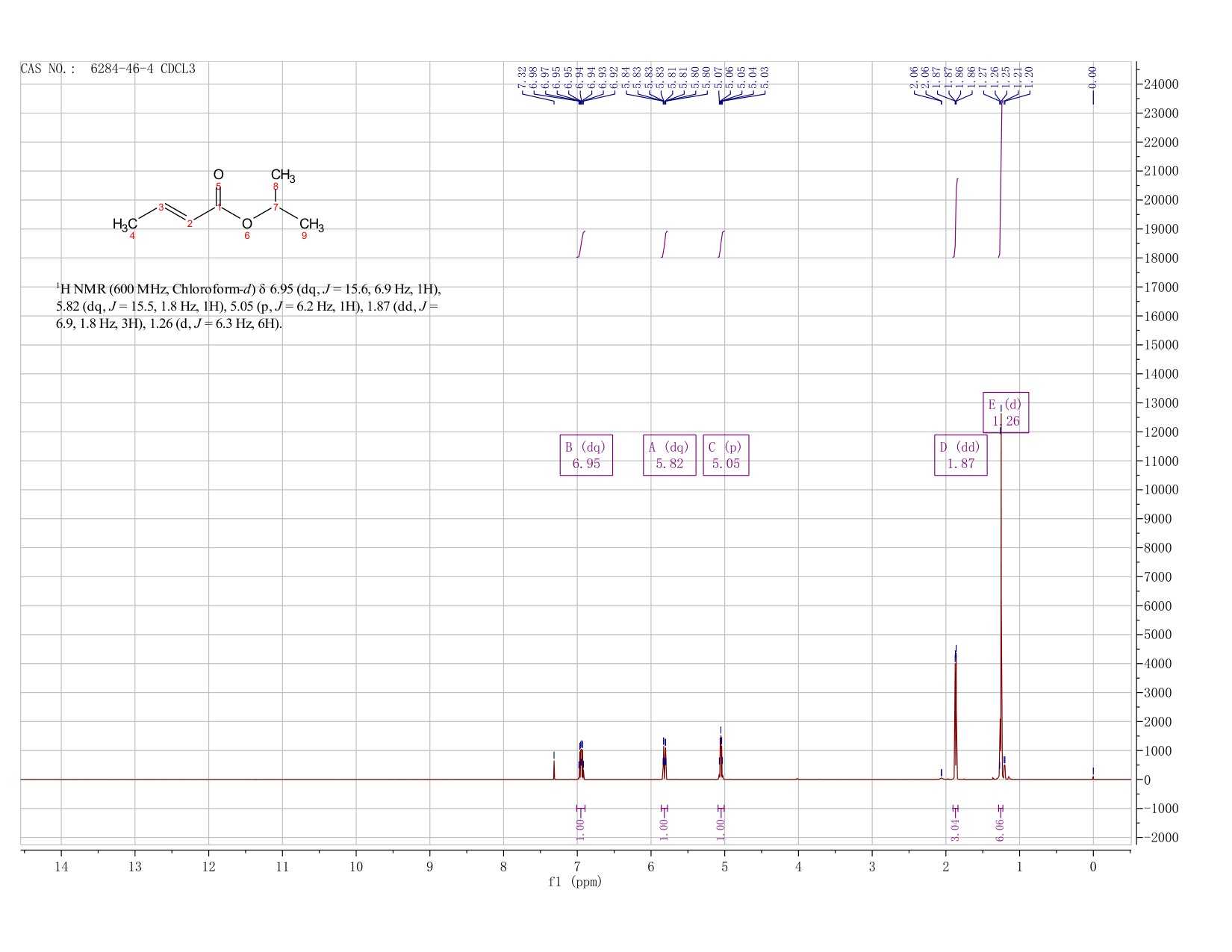Viewport: 1232px width, 952px height.
Task: Click the ester O atom numbered 6
Action: [246, 224]
